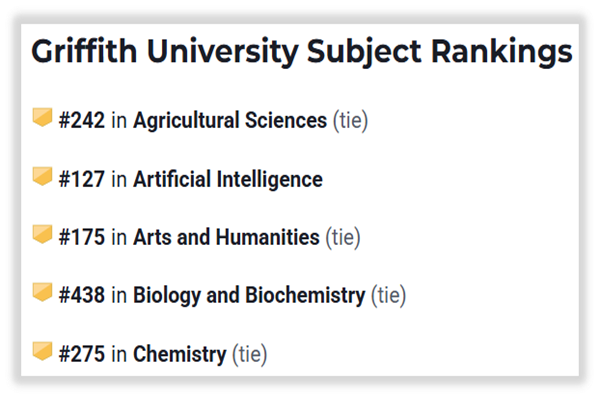
Task: Click the #242 rank number
Action: coord(82,121)
